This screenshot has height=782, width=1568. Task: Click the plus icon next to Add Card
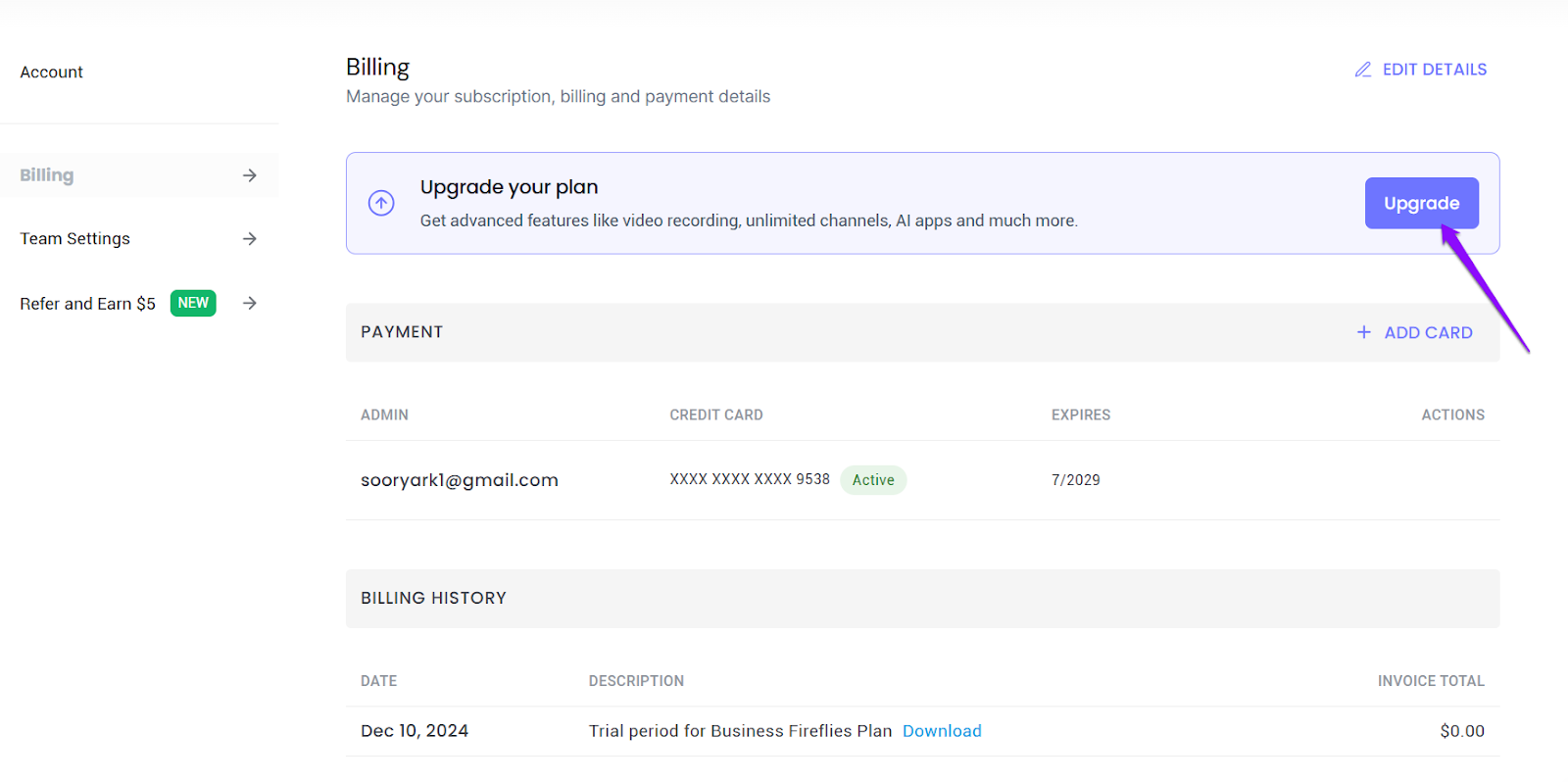pos(1363,332)
